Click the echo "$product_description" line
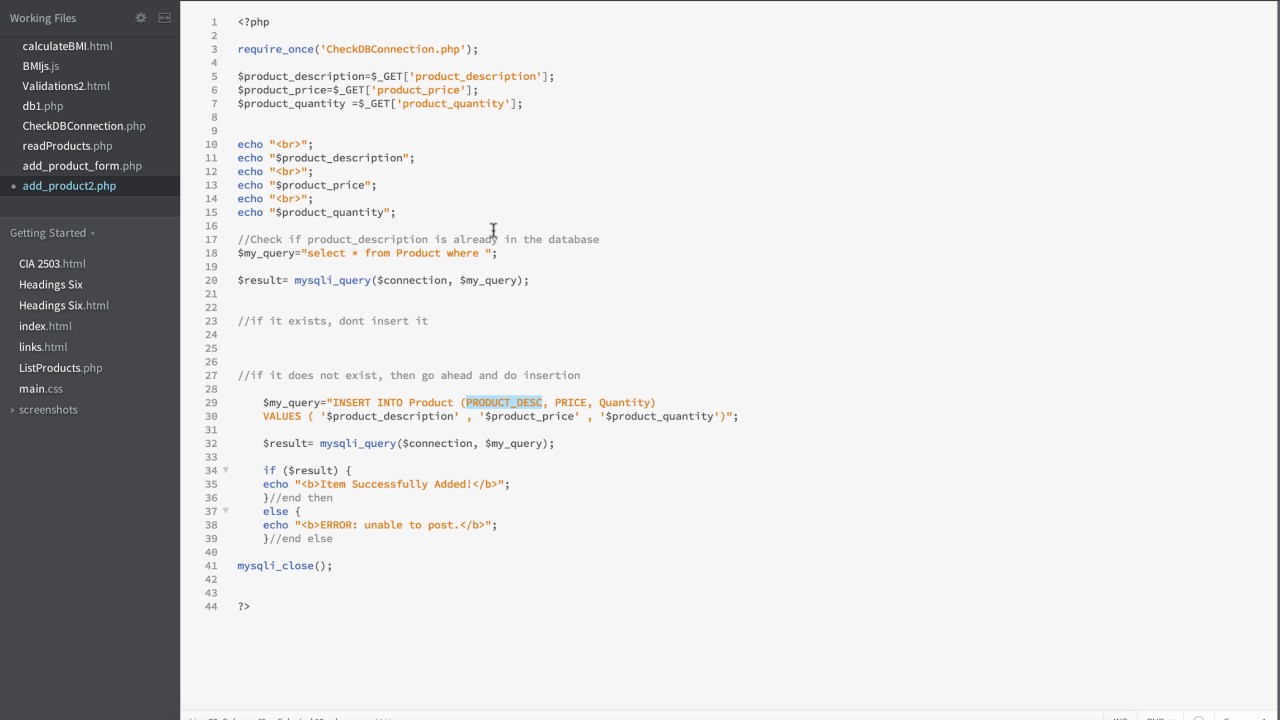Viewport: 1280px width, 720px height. [326, 158]
